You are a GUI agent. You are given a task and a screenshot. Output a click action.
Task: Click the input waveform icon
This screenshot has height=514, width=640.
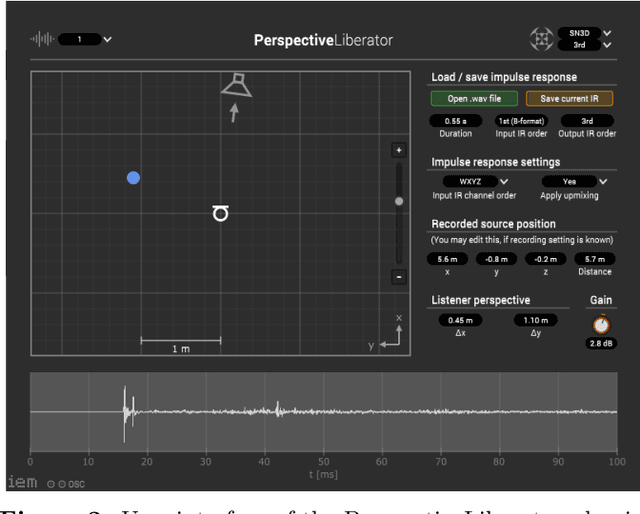42,39
